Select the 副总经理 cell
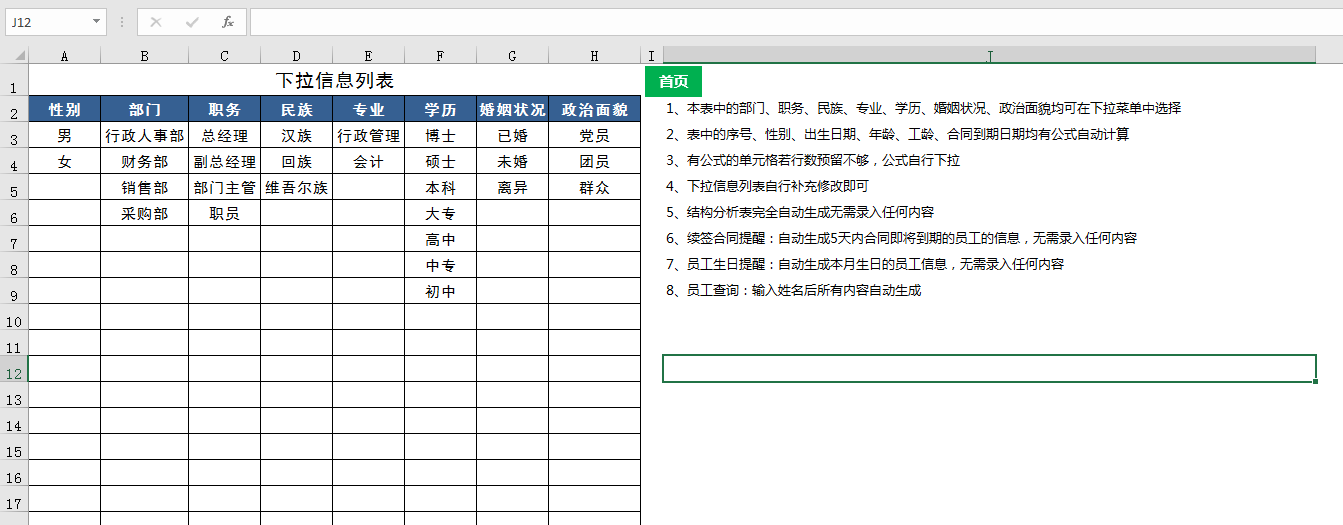 pyautogui.click(x=225, y=161)
